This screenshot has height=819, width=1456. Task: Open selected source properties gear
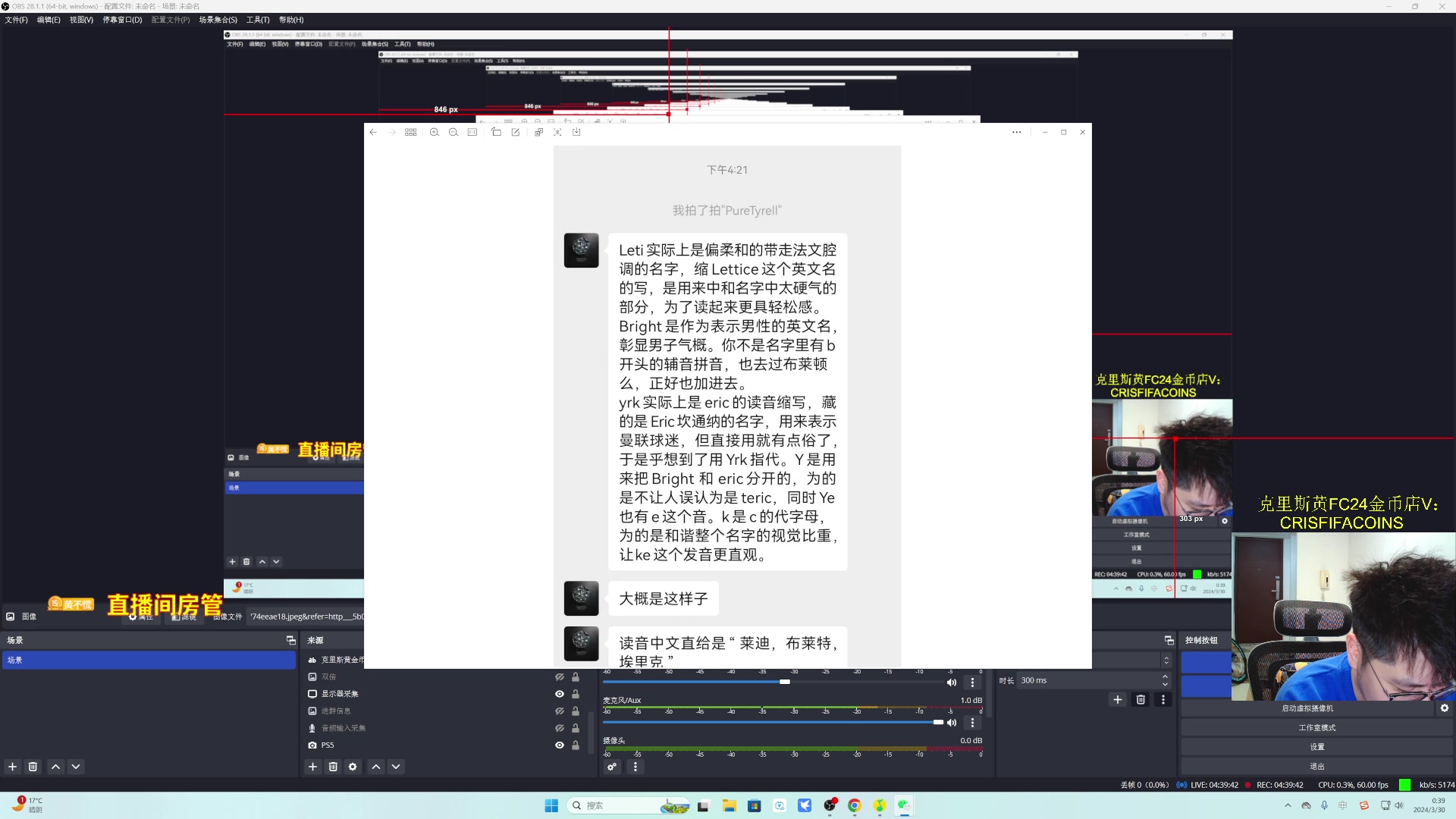pyautogui.click(x=353, y=767)
